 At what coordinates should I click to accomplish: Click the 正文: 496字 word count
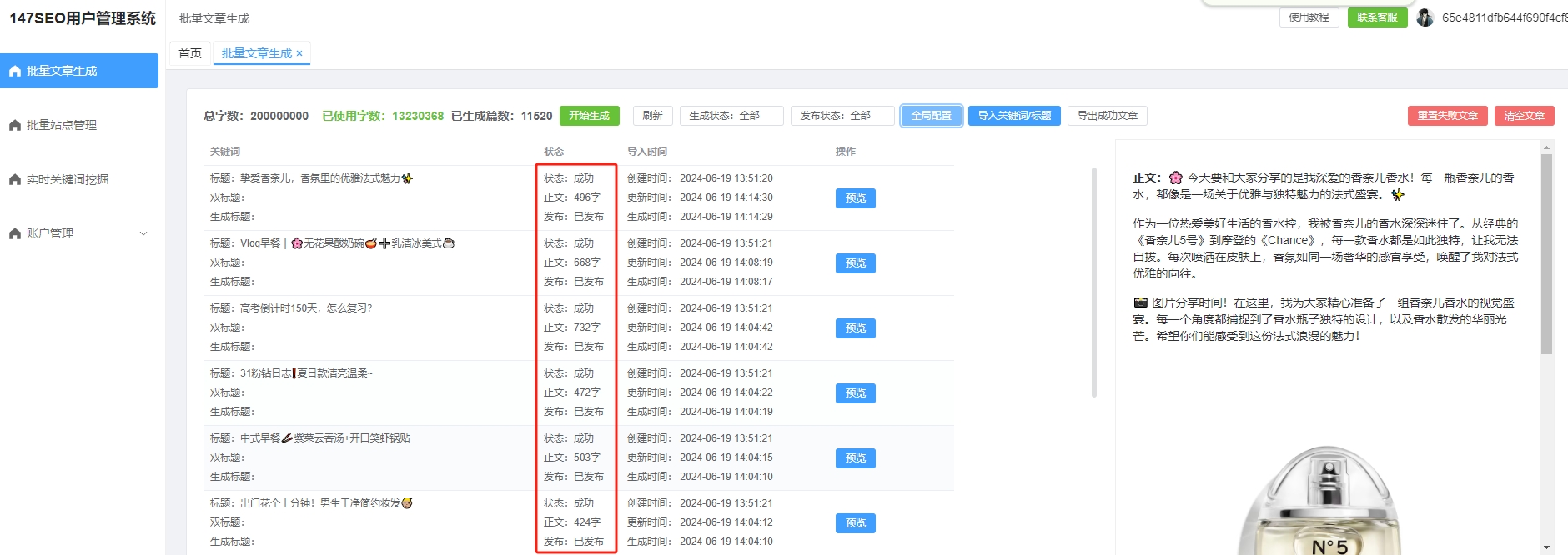(x=572, y=197)
